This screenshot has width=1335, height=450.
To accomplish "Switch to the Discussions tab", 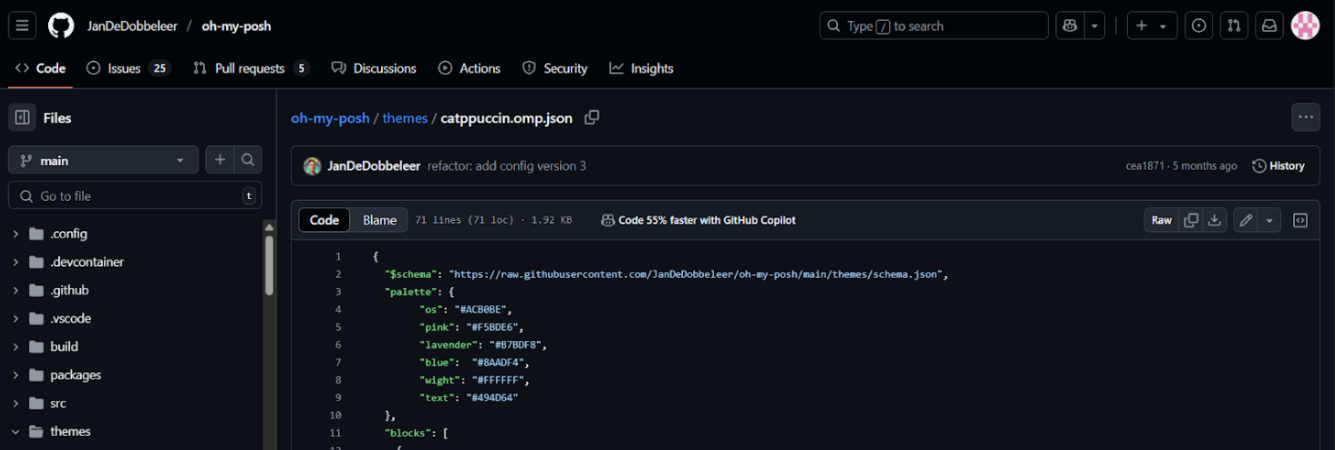I will (x=374, y=68).
